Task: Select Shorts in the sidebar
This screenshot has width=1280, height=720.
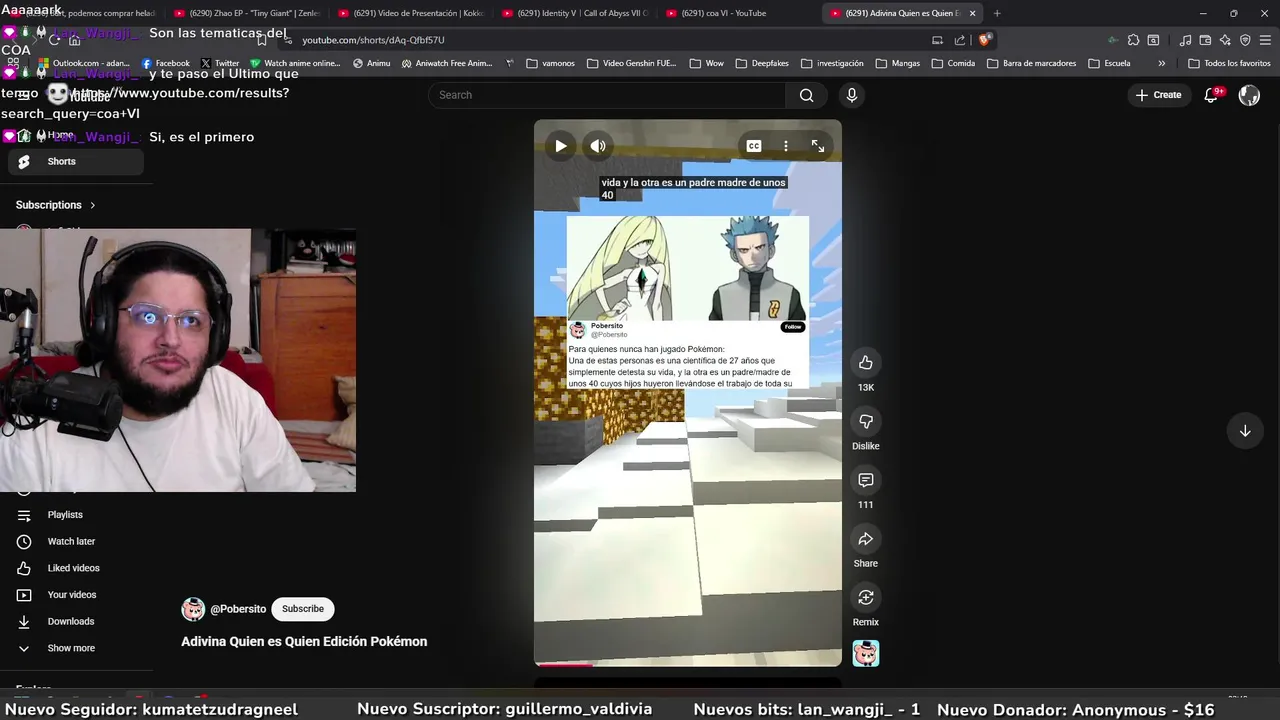Action: [x=76, y=161]
